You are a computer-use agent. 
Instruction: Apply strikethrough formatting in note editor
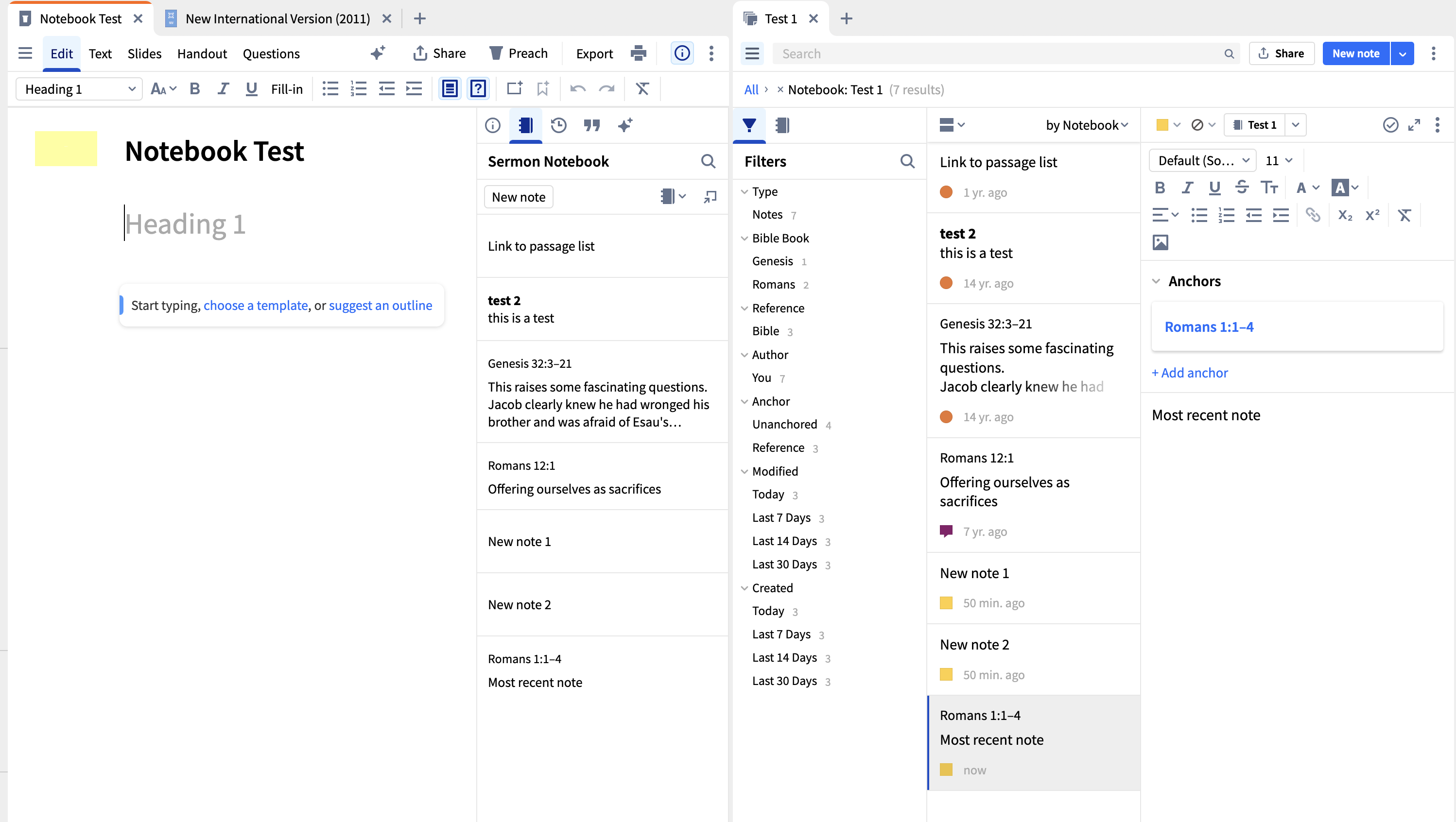coord(1241,188)
